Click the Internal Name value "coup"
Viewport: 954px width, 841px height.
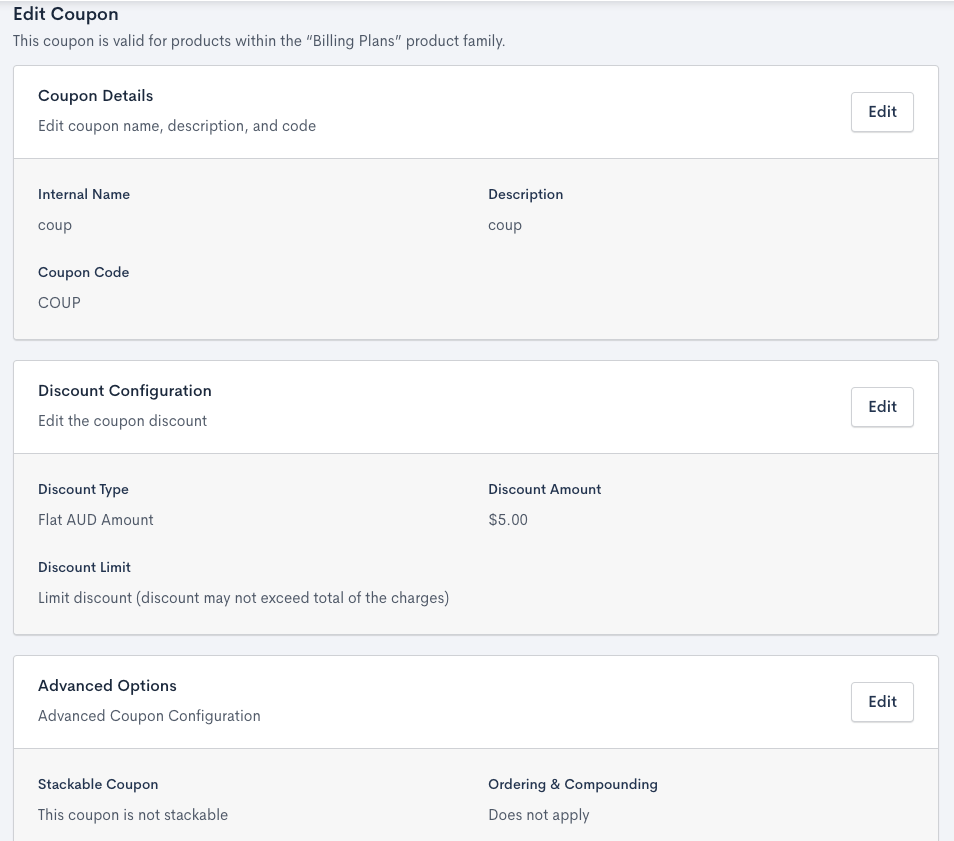(55, 225)
